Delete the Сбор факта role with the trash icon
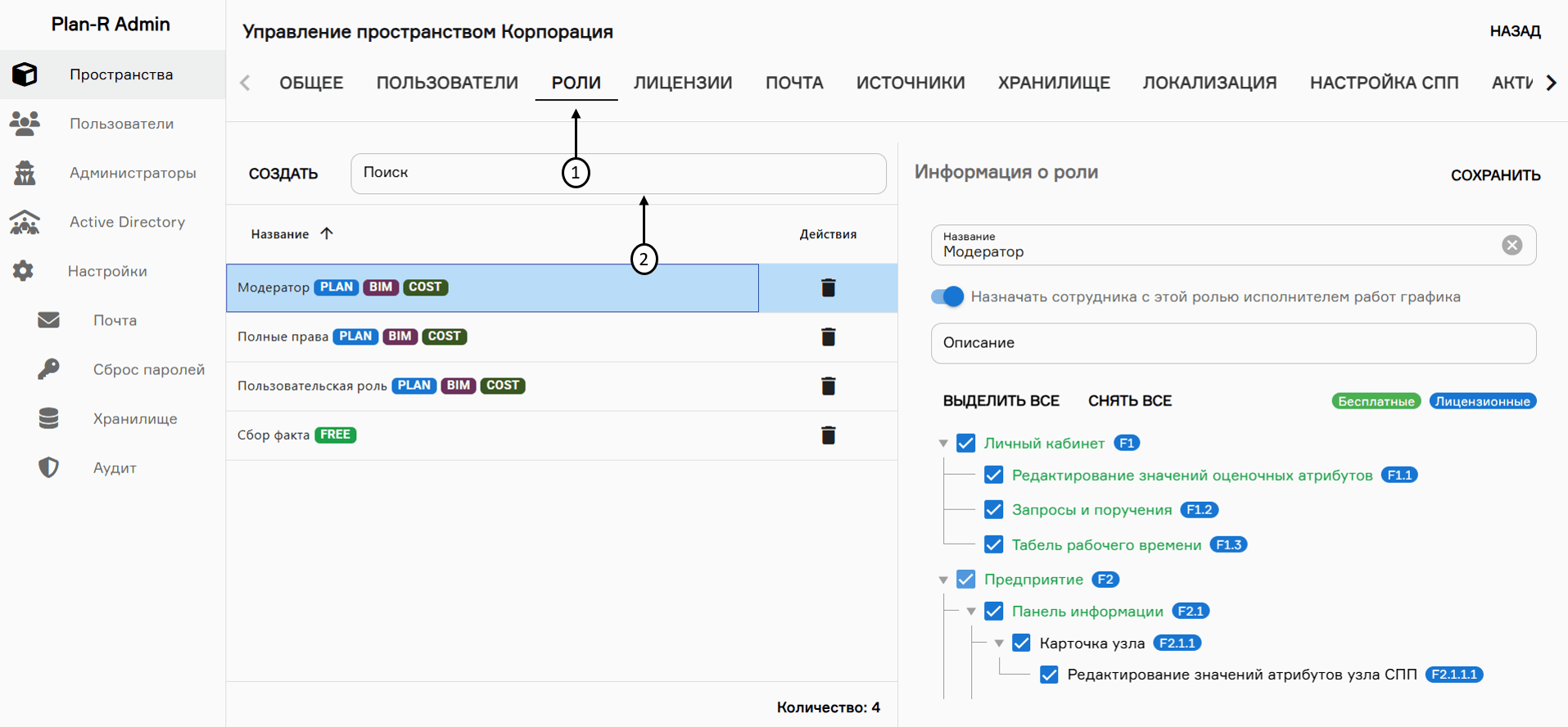The height and width of the screenshot is (727, 1568). click(x=828, y=435)
